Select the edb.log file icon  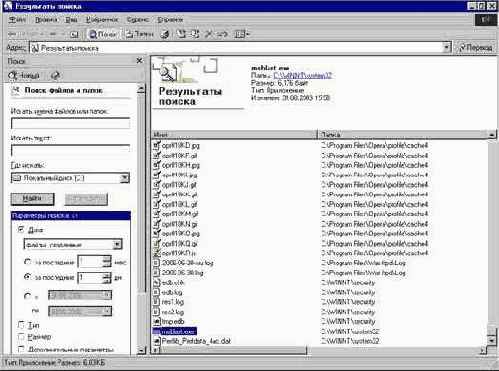tap(157, 292)
